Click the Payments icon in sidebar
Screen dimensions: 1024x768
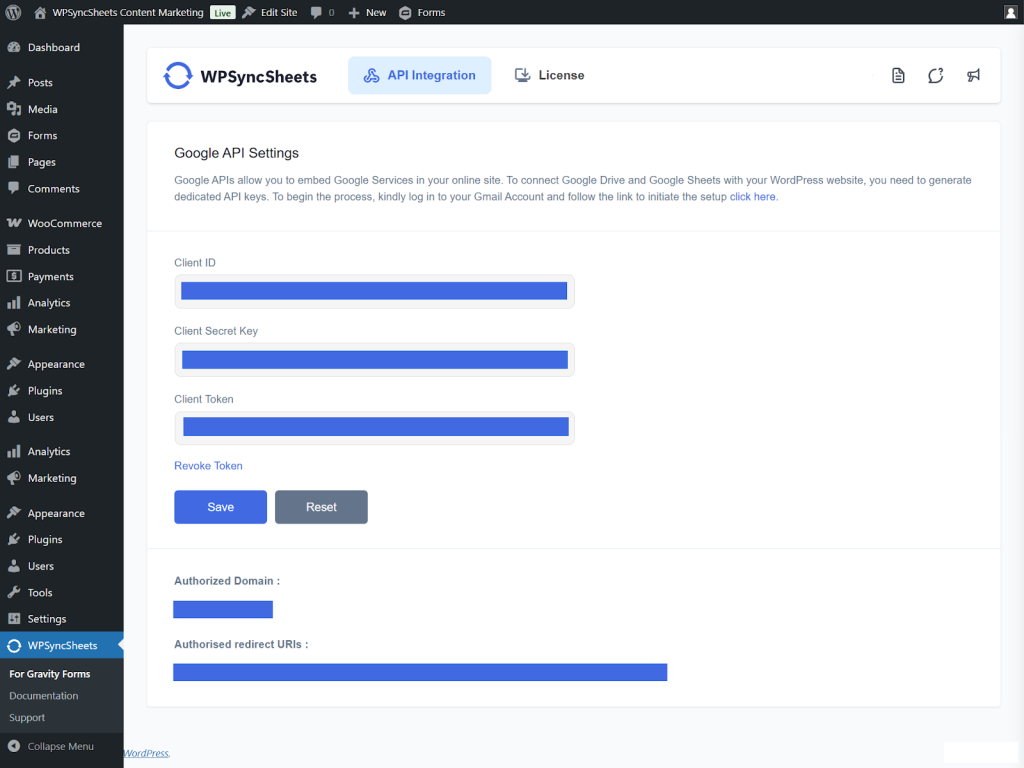pyautogui.click(x=14, y=276)
